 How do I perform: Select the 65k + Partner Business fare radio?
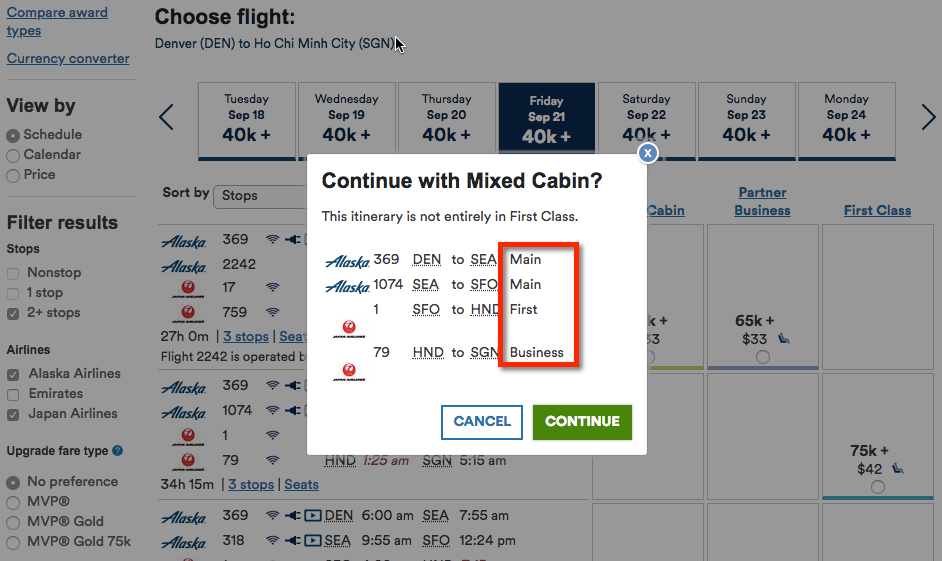tap(763, 357)
